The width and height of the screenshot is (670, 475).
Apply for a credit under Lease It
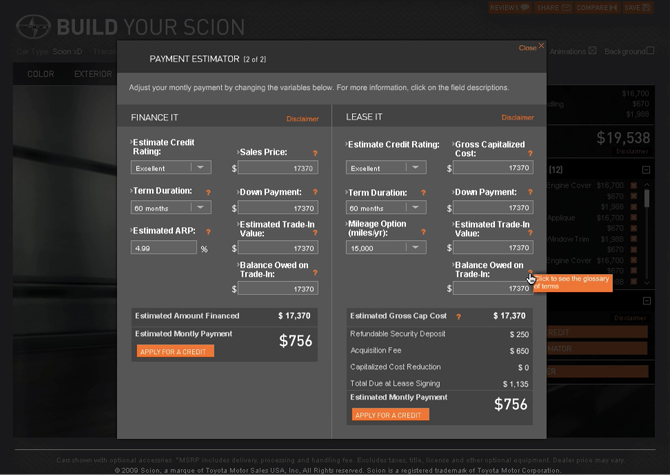coord(390,414)
